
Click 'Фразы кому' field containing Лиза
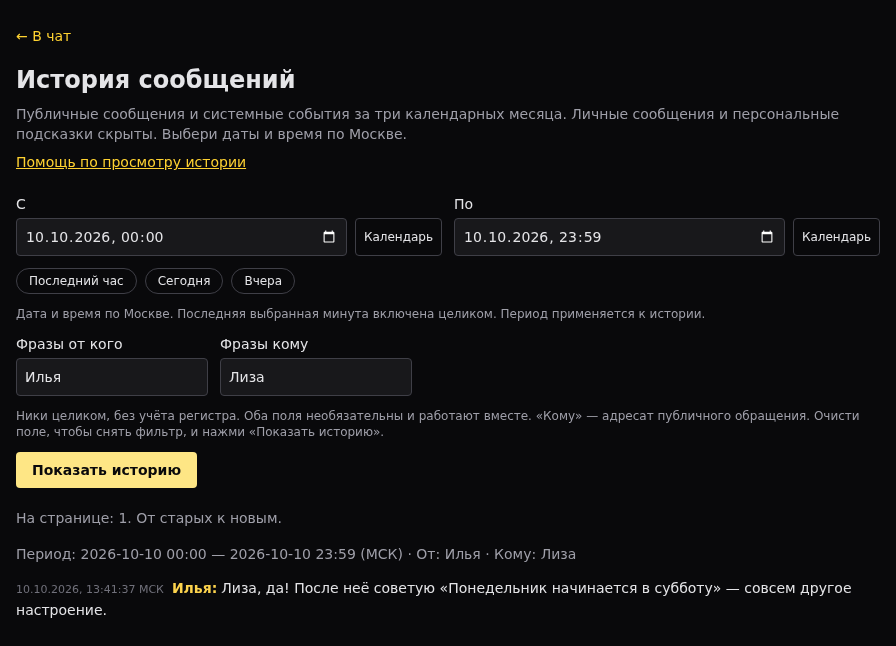pos(316,377)
